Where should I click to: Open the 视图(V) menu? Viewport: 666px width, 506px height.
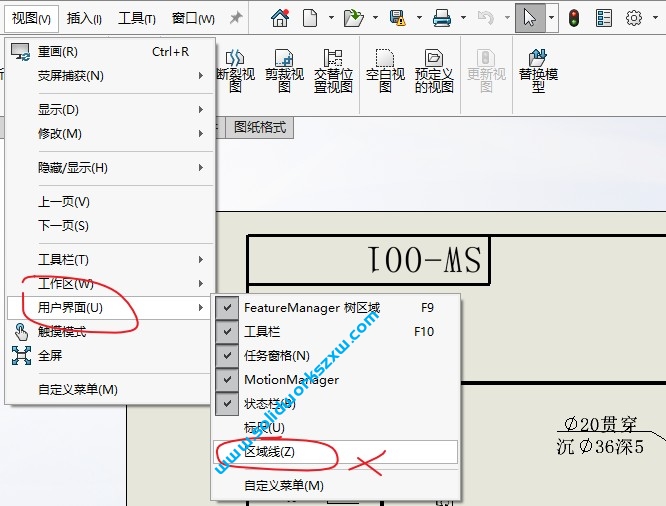pos(31,18)
